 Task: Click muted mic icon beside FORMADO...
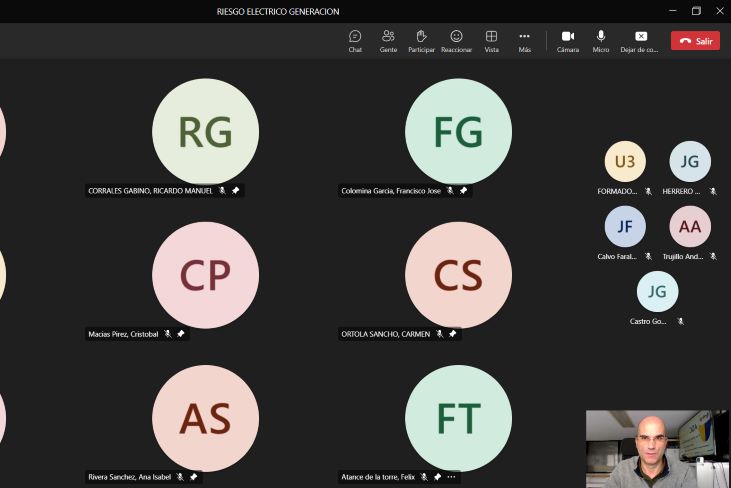click(x=648, y=191)
